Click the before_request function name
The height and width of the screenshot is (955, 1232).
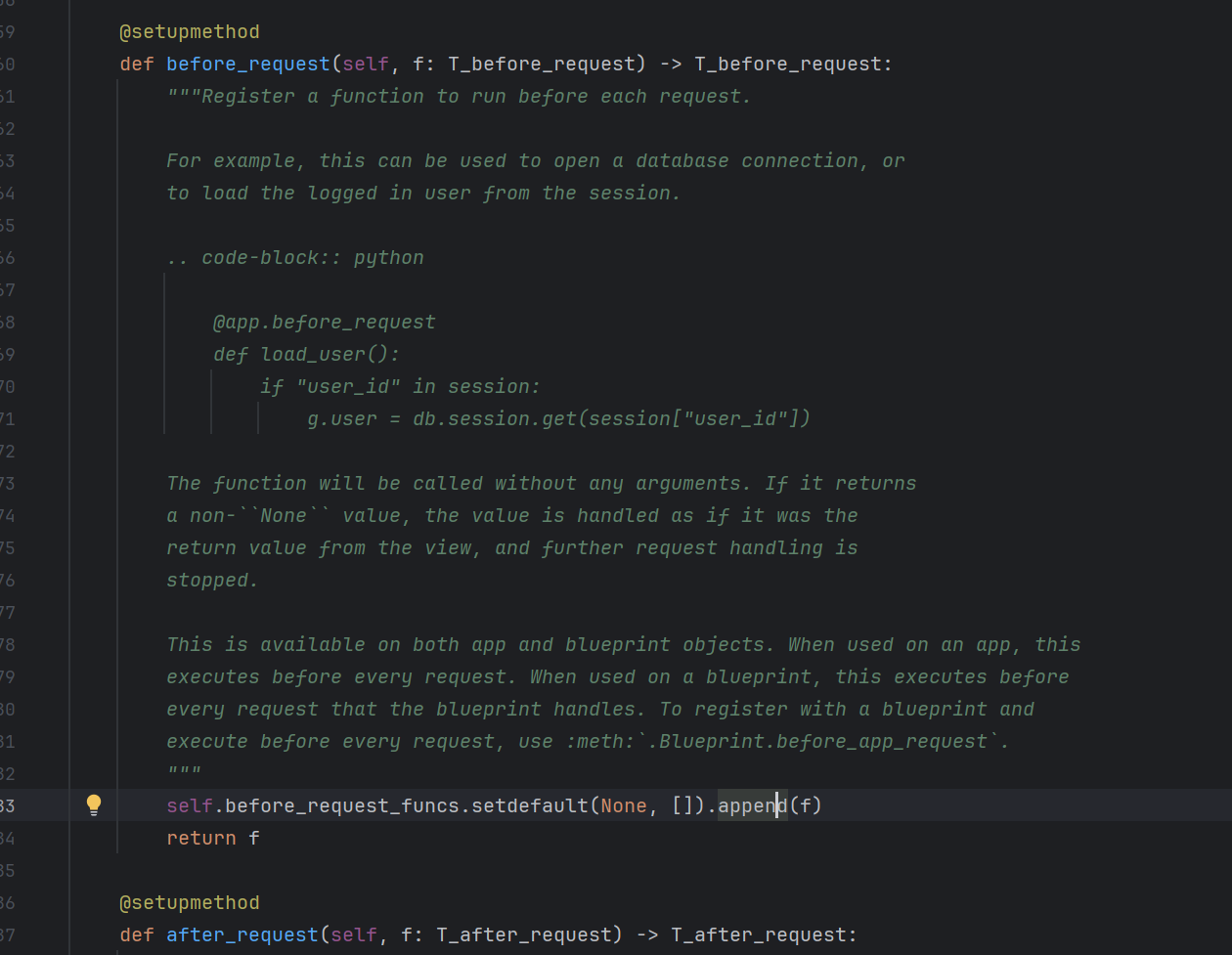248,65
